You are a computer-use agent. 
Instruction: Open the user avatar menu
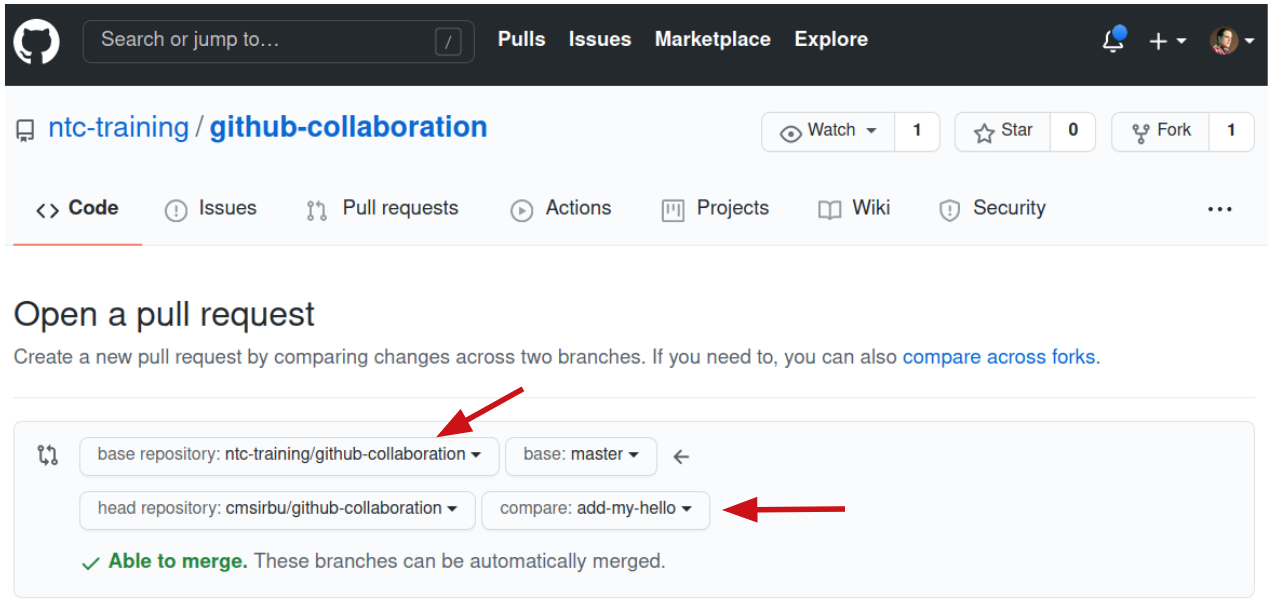[x=1231, y=41]
